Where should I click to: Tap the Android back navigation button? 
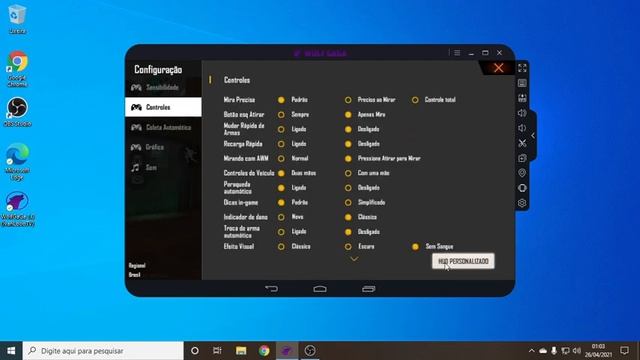[x=271, y=289]
